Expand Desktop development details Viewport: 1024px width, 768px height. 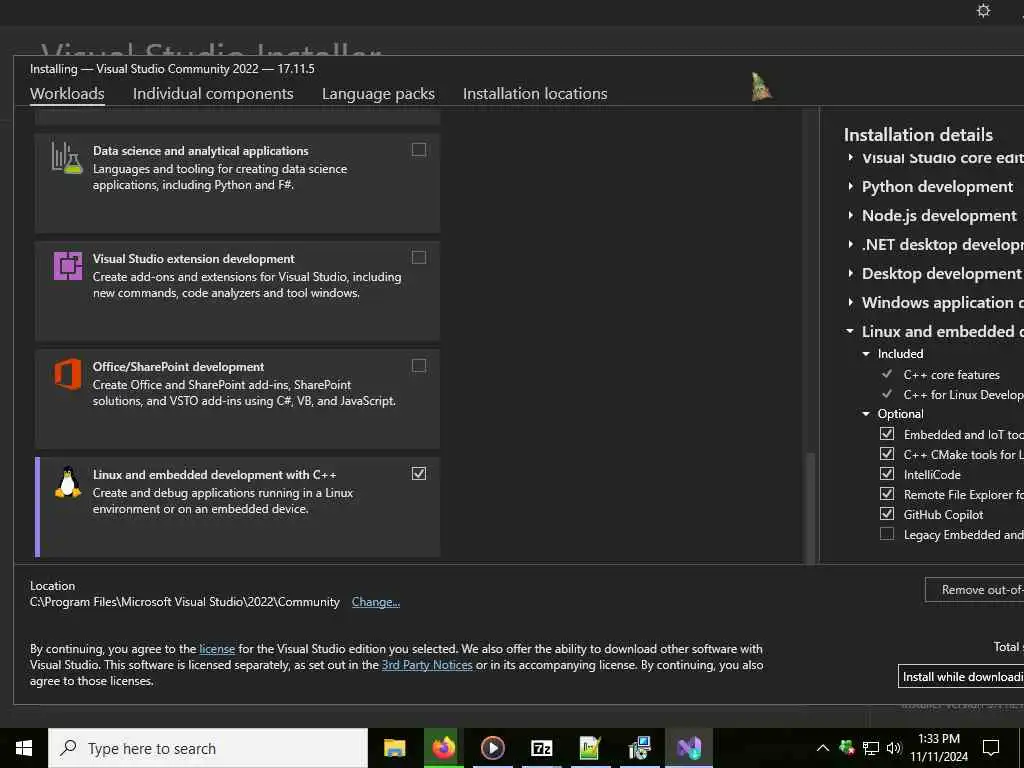[850, 273]
